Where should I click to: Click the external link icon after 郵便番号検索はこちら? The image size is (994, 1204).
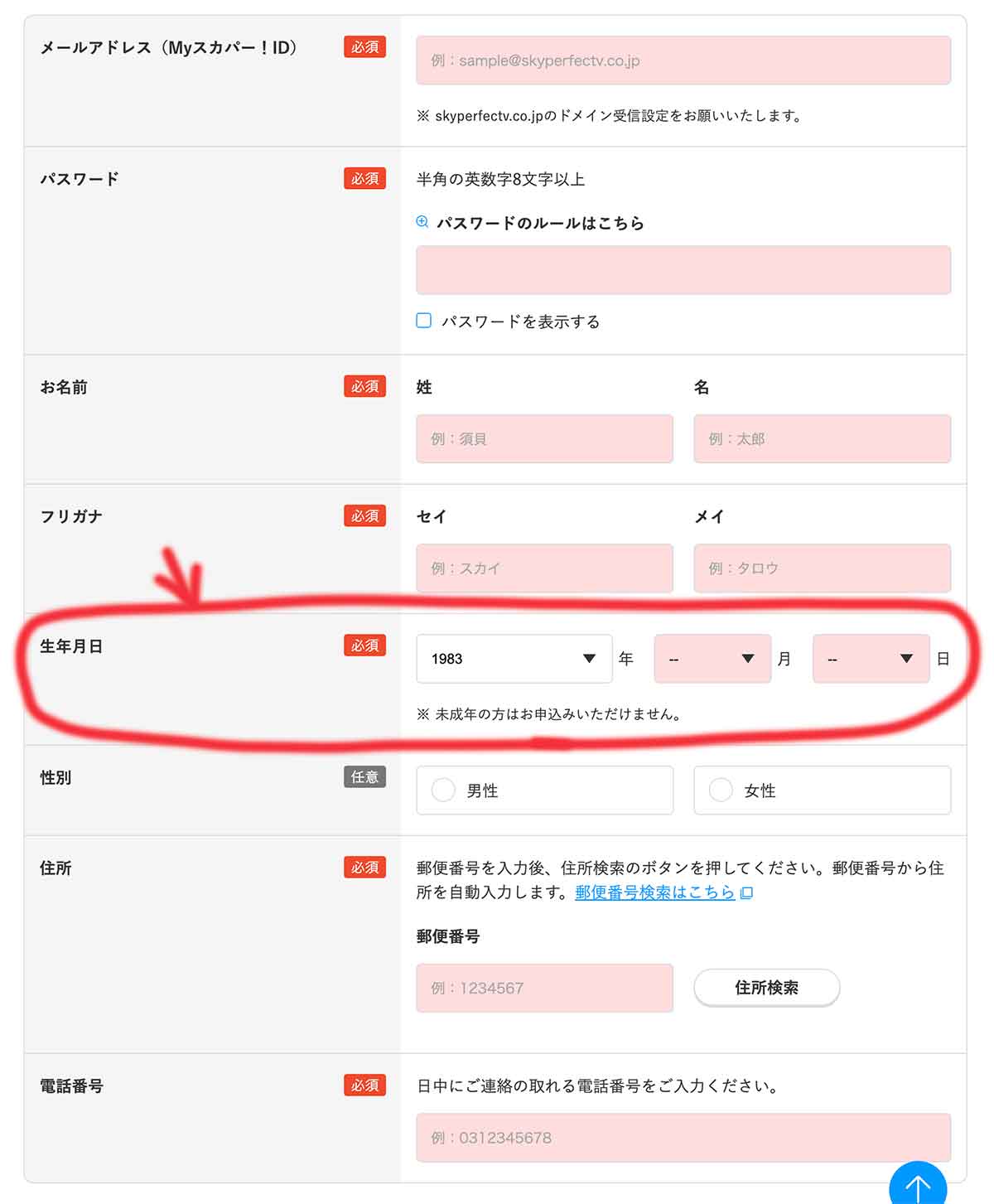point(746,893)
